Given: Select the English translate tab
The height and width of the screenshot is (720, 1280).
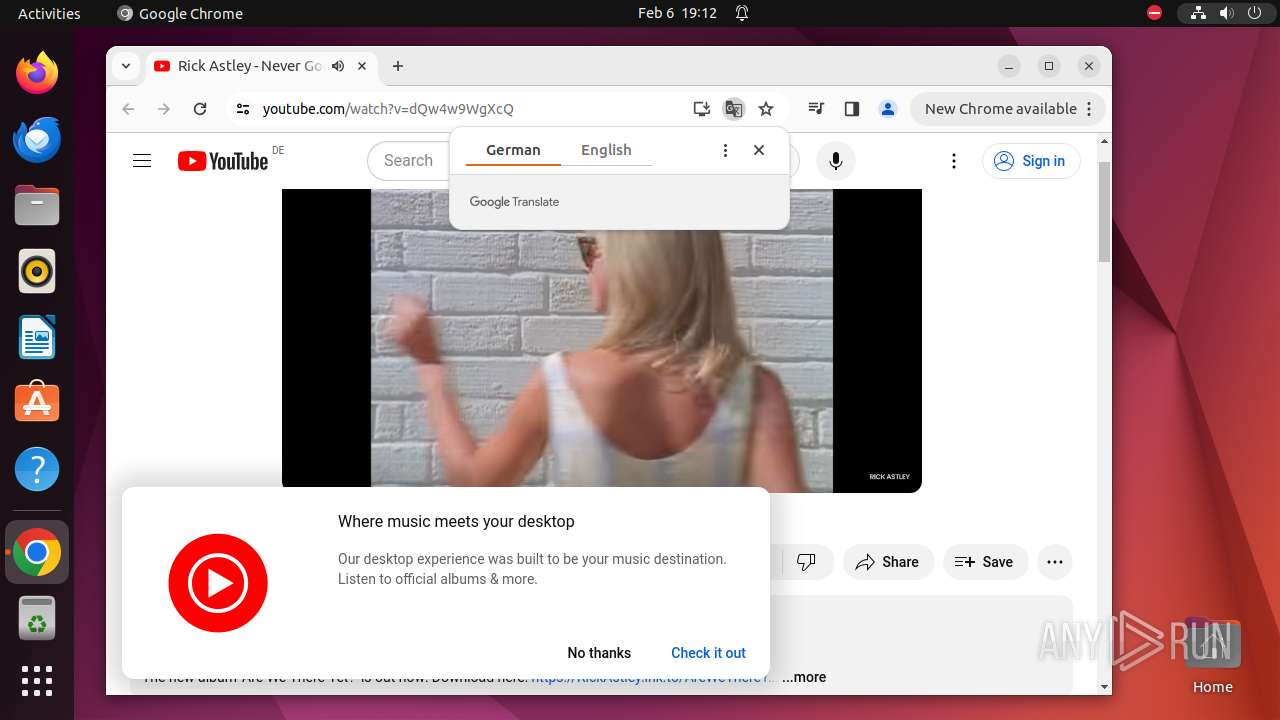Looking at the screenshot, I should pyautogui.click(x=606, y=150).
